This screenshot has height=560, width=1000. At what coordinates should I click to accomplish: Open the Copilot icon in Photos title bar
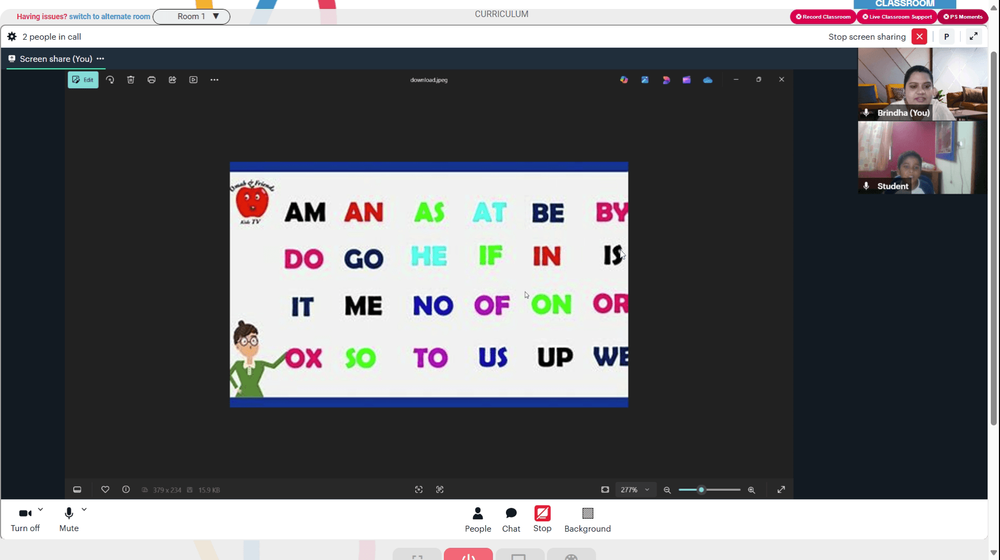pos(624,80)
